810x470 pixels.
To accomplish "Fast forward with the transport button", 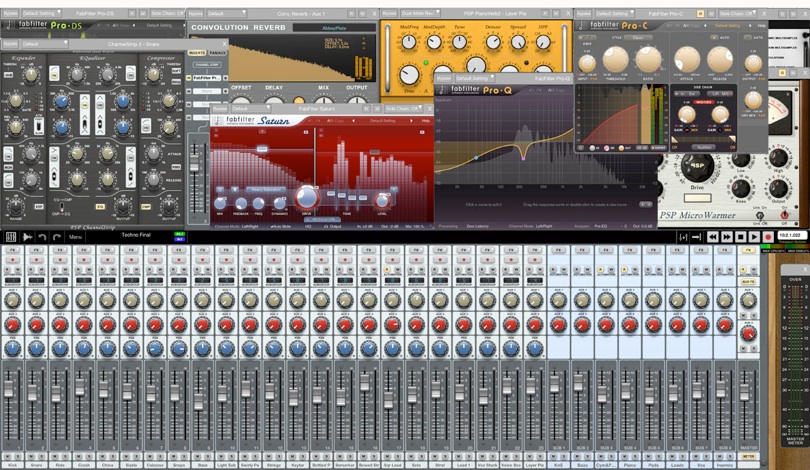I will pos(726,237).
